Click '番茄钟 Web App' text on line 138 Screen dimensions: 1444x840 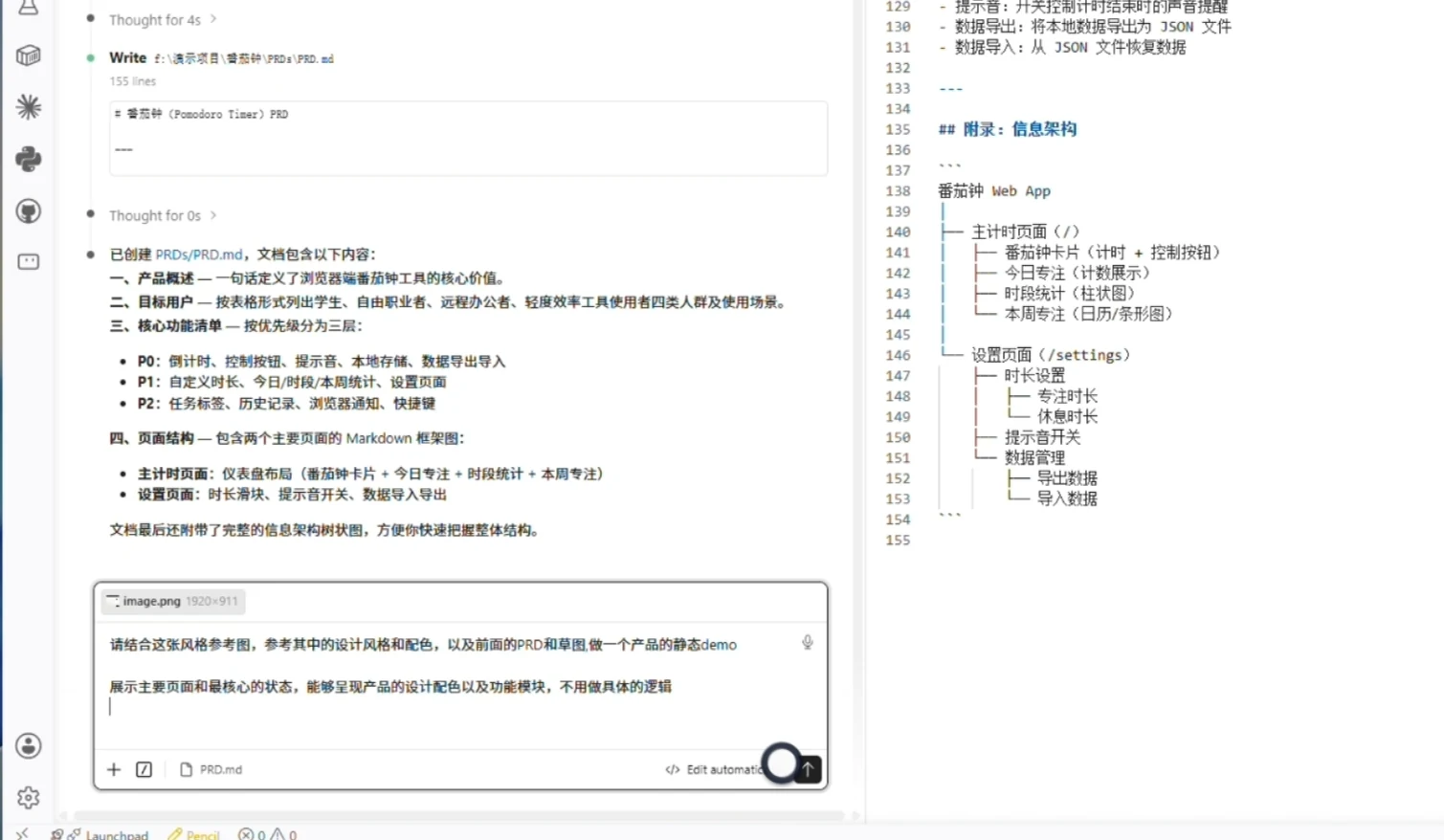[x=994, y=191]
